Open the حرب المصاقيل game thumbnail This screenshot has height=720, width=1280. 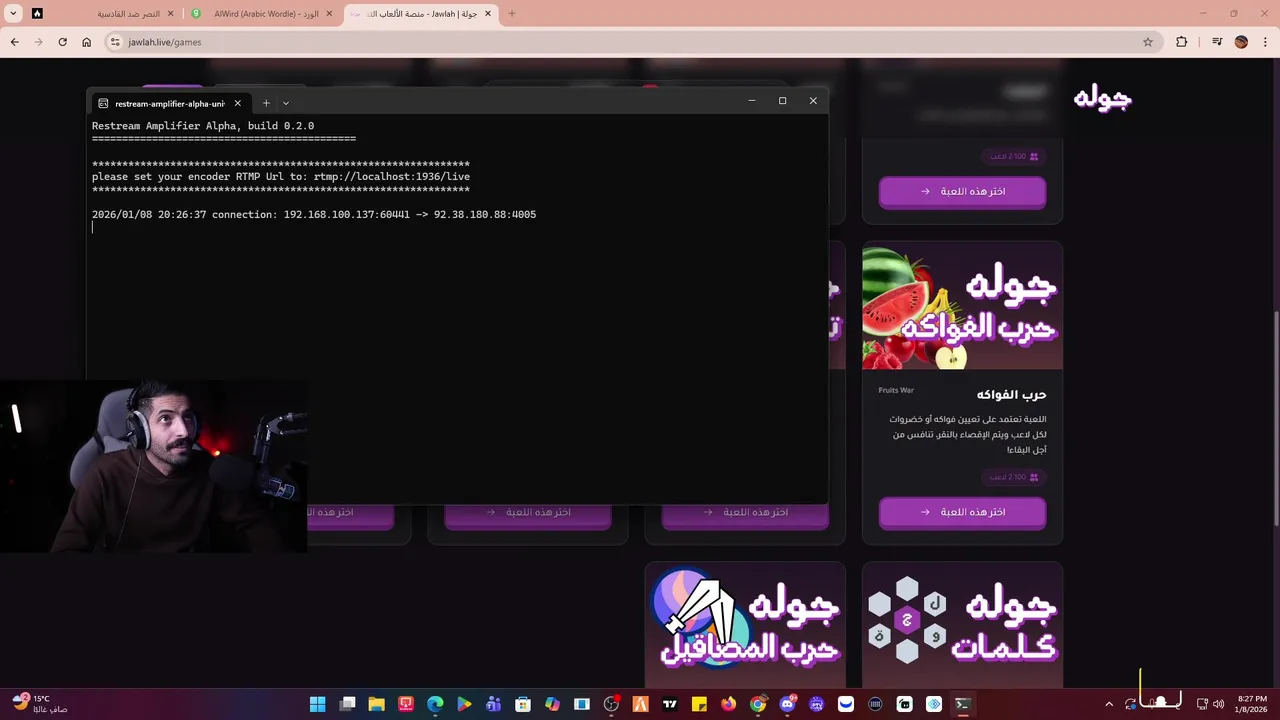point(745,625)
